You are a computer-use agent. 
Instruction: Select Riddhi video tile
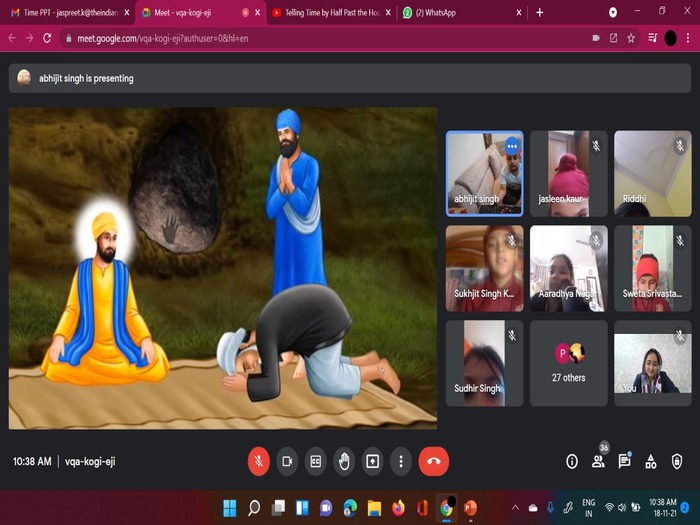coord(653,174)
